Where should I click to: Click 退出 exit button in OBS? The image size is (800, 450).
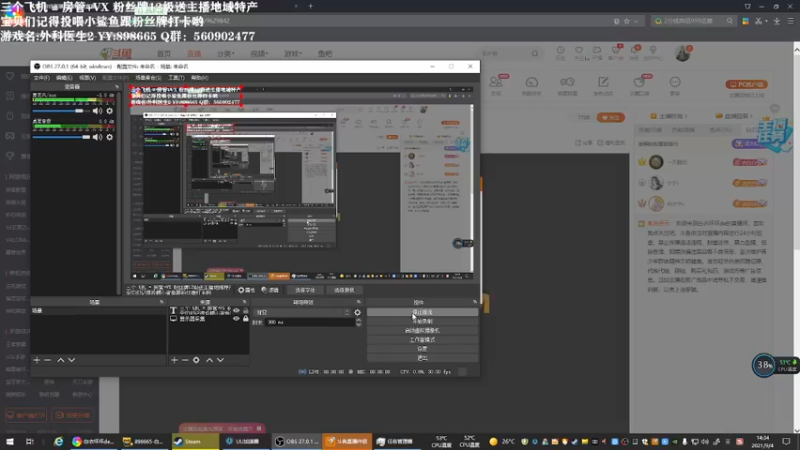(x=422, y=358)
